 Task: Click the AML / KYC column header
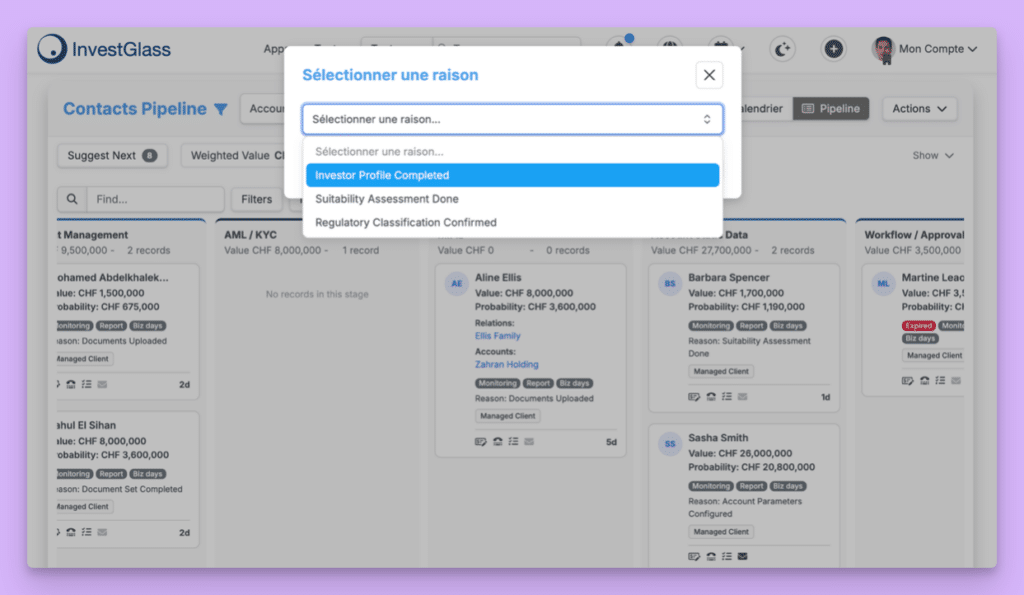coord(250,234)
